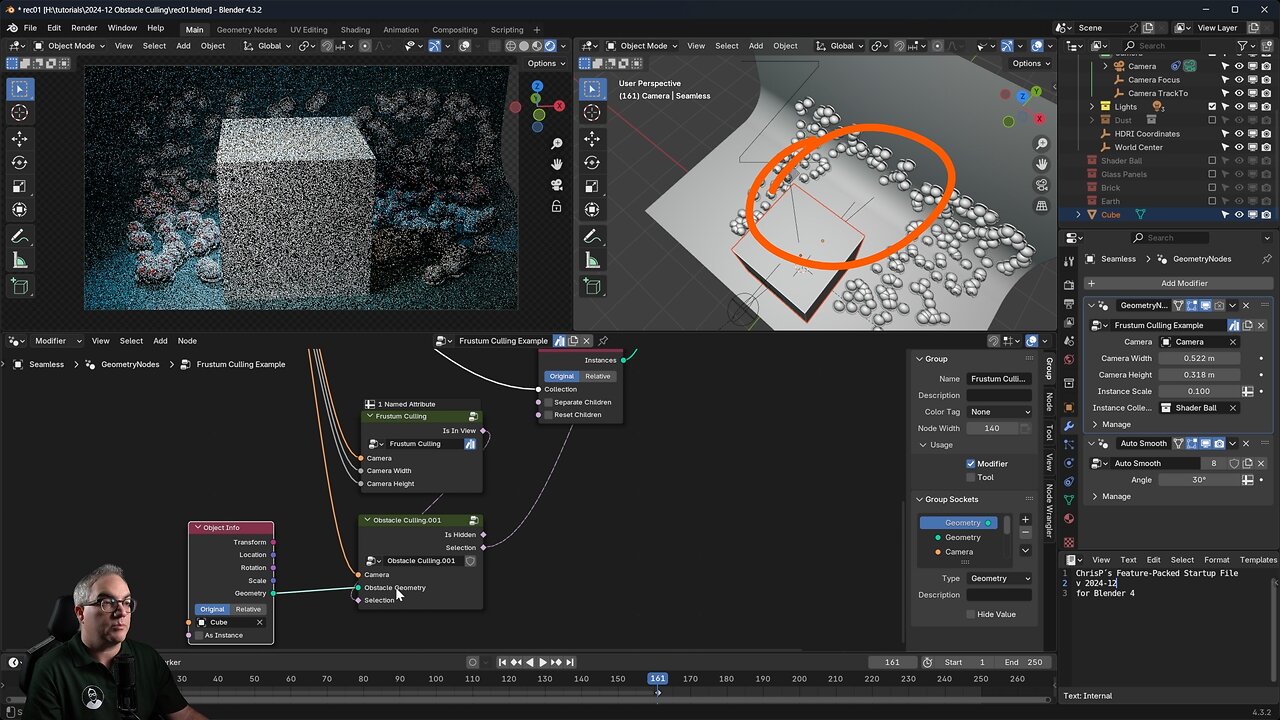Toggle visibility eye for the Cube object

pyautogui.click(x=1239, y=215)
